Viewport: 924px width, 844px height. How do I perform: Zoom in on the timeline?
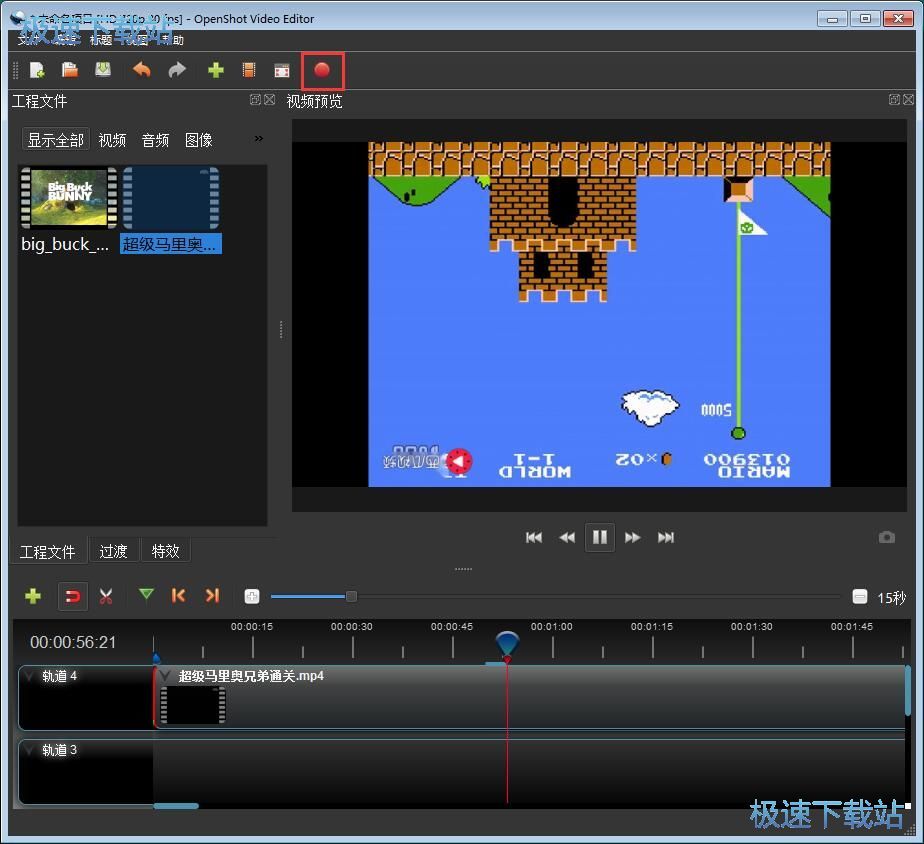tap(252, 596)
